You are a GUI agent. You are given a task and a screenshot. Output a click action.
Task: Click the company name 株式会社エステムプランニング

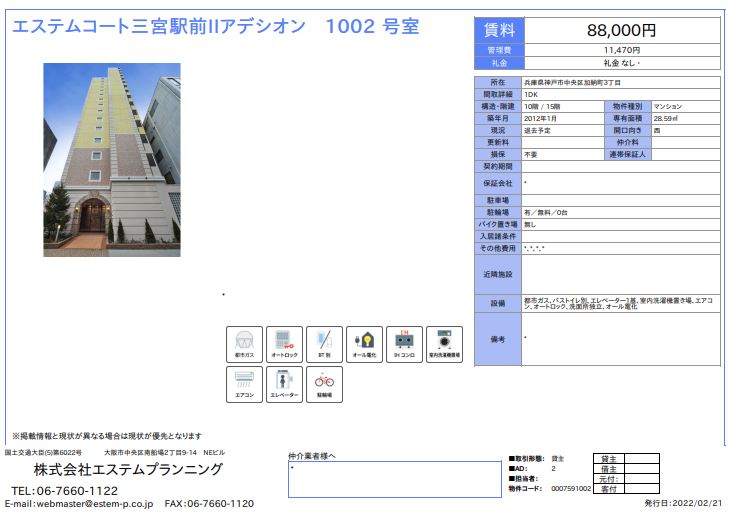click(x=128, y=469)
